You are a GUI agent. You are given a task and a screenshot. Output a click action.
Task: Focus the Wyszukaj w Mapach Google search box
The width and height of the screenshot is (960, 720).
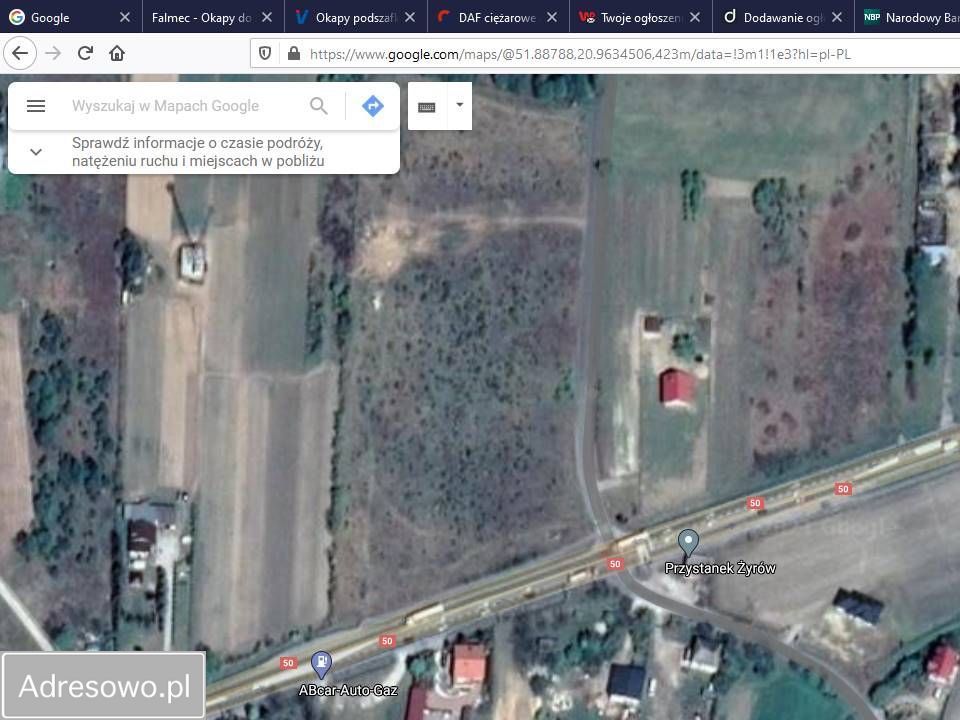165,106
